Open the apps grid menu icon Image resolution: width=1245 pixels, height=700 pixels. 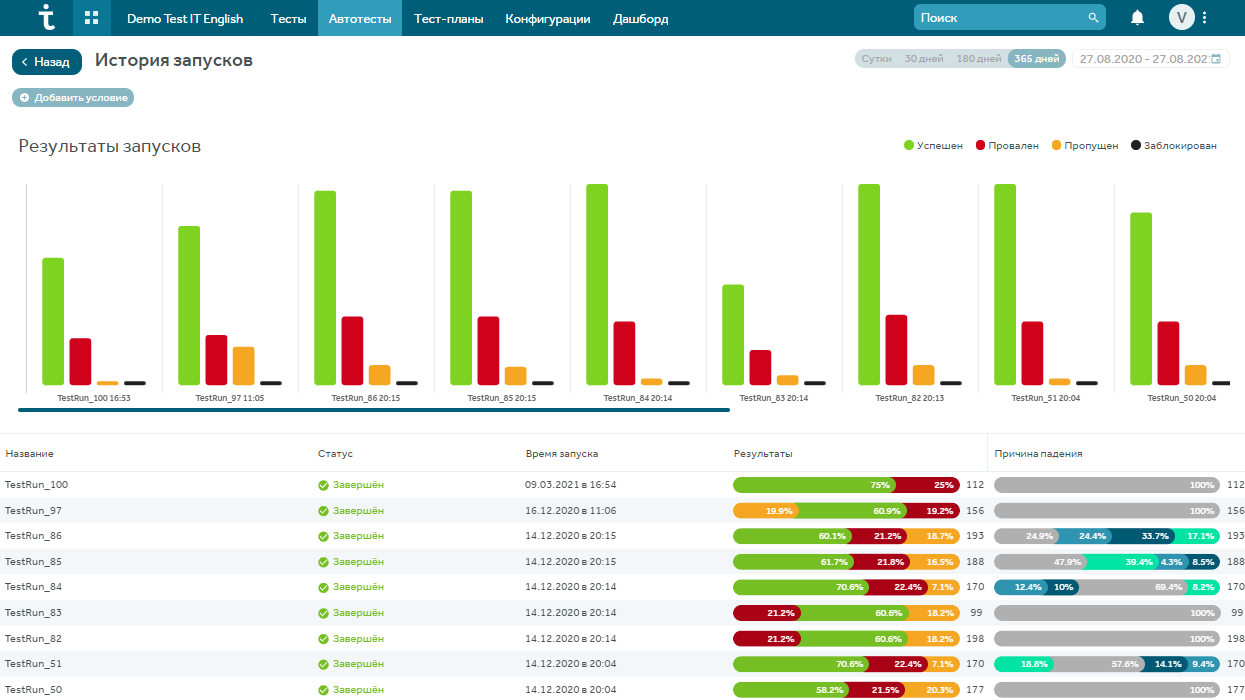click(x=92, y=18)
